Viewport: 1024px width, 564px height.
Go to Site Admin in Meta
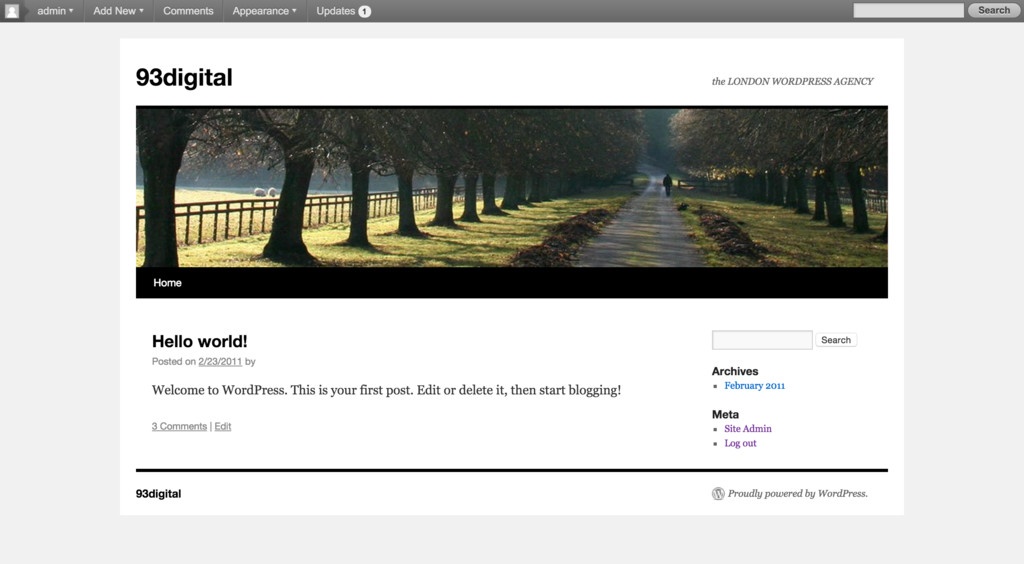tap(748, 429)
